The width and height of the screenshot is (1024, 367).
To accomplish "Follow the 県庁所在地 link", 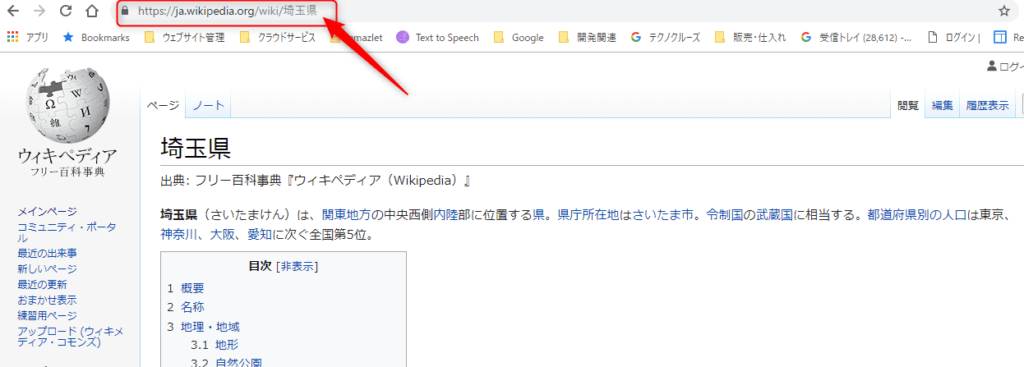I will point(589,215).
